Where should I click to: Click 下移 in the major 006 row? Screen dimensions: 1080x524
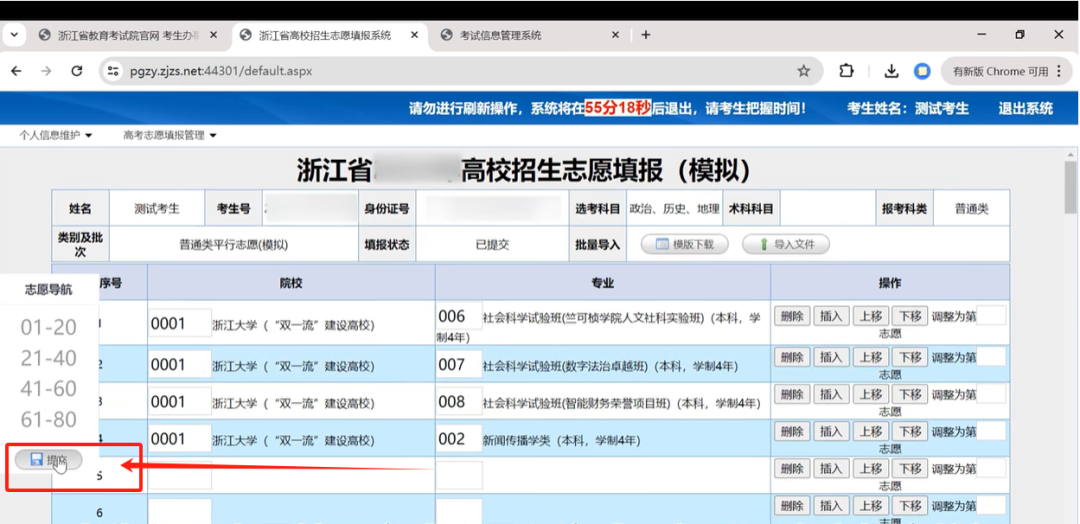[x=909, y=317]
